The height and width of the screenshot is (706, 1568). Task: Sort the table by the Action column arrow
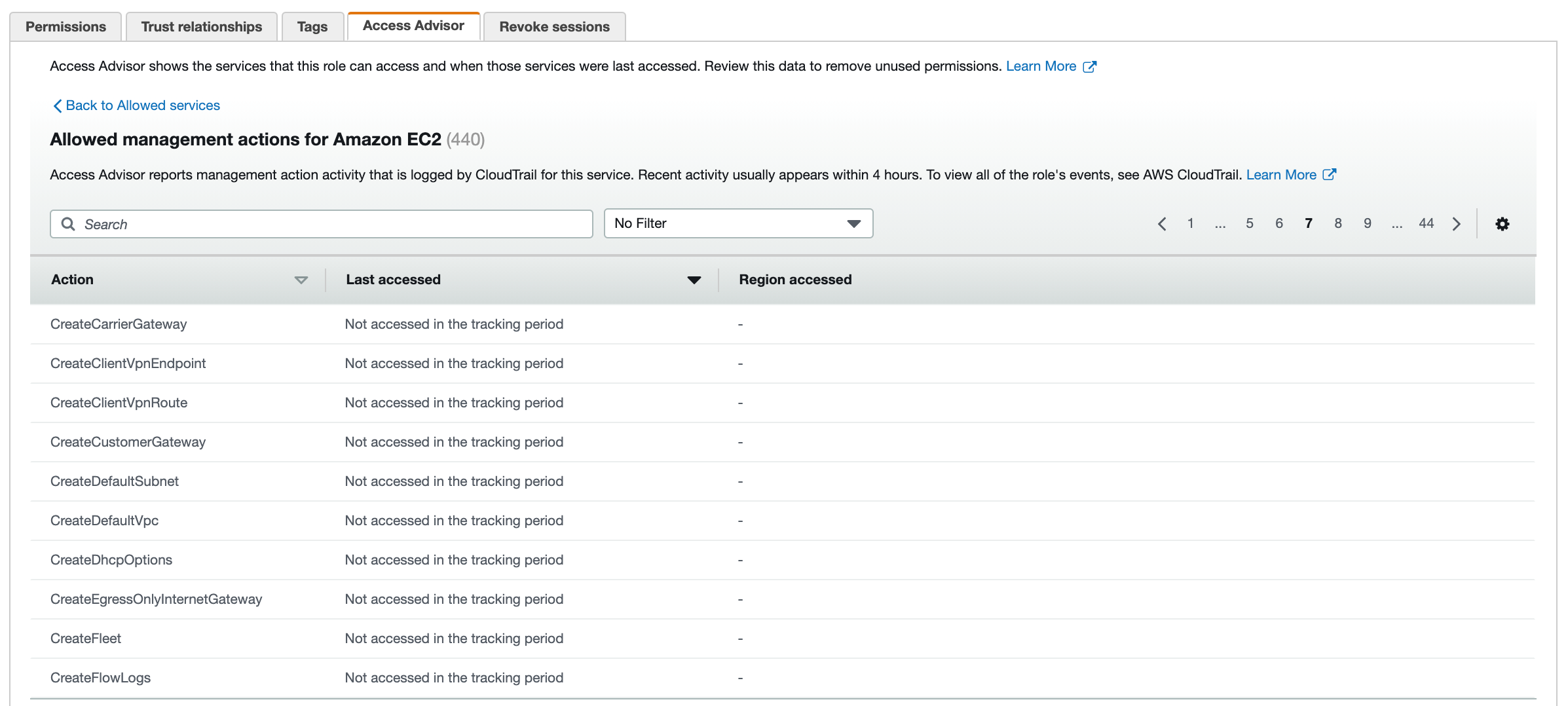301,280
